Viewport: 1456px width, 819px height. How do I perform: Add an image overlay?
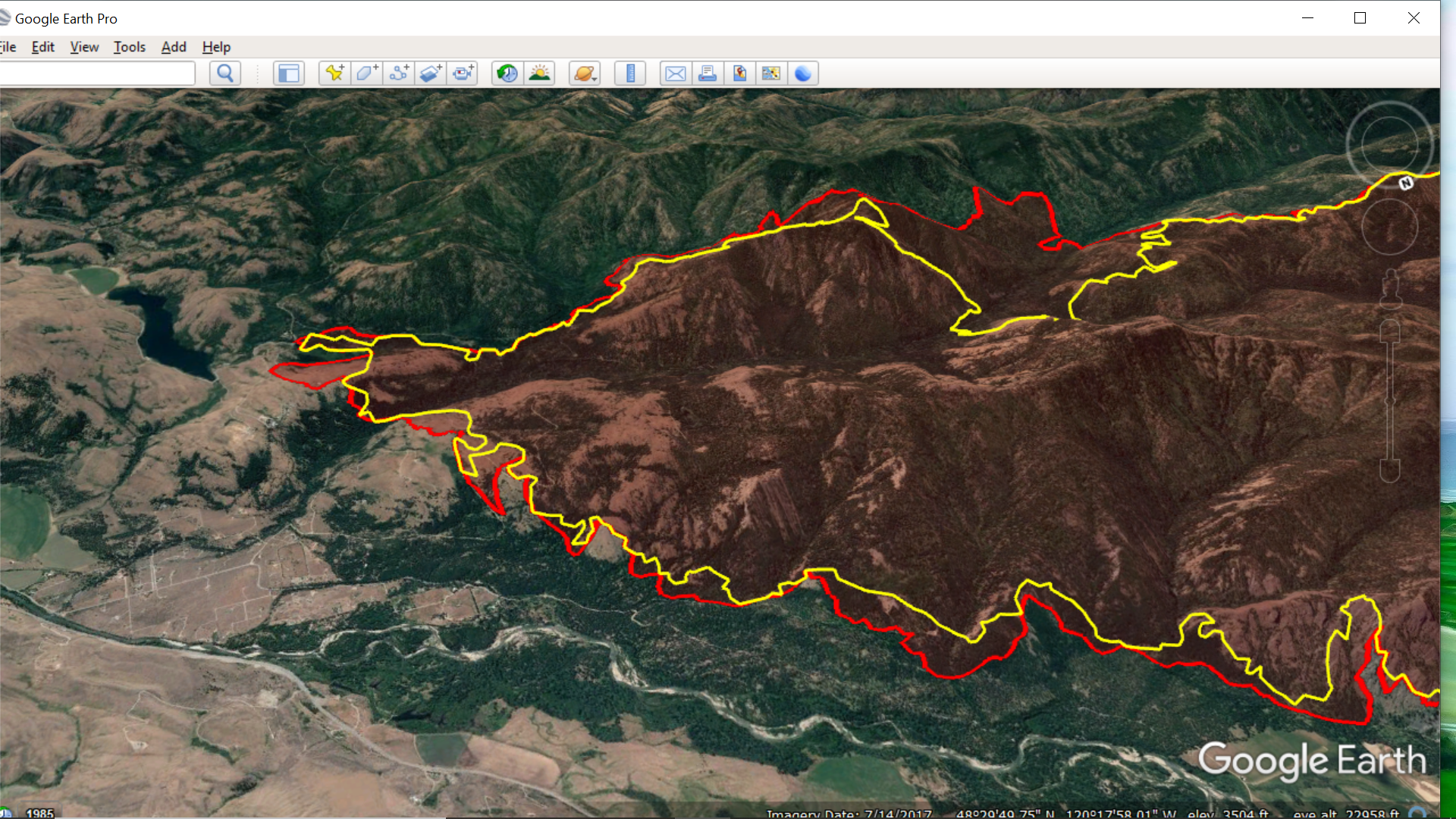click(x=431, y=74)
